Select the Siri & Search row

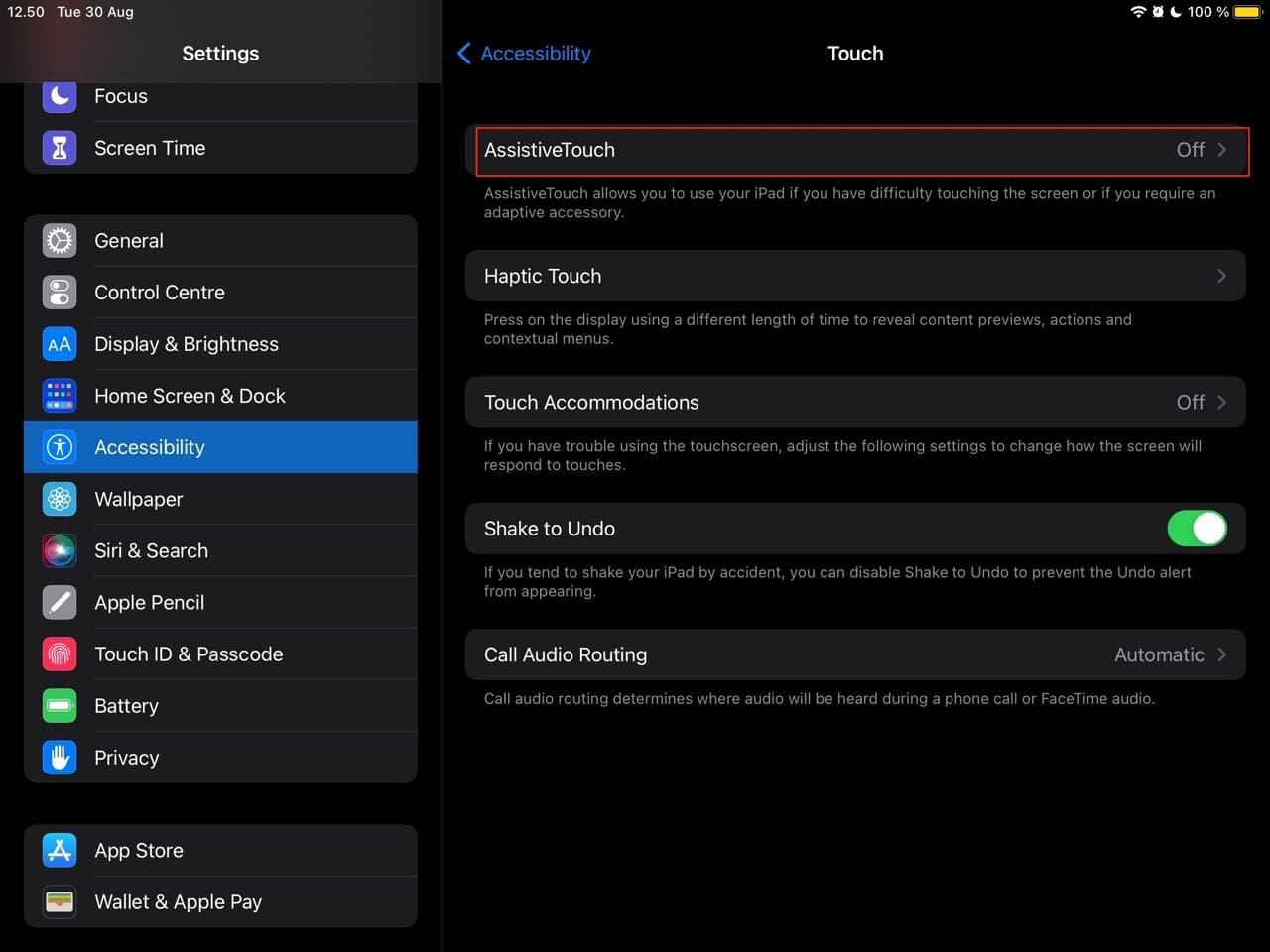(220, 550)
